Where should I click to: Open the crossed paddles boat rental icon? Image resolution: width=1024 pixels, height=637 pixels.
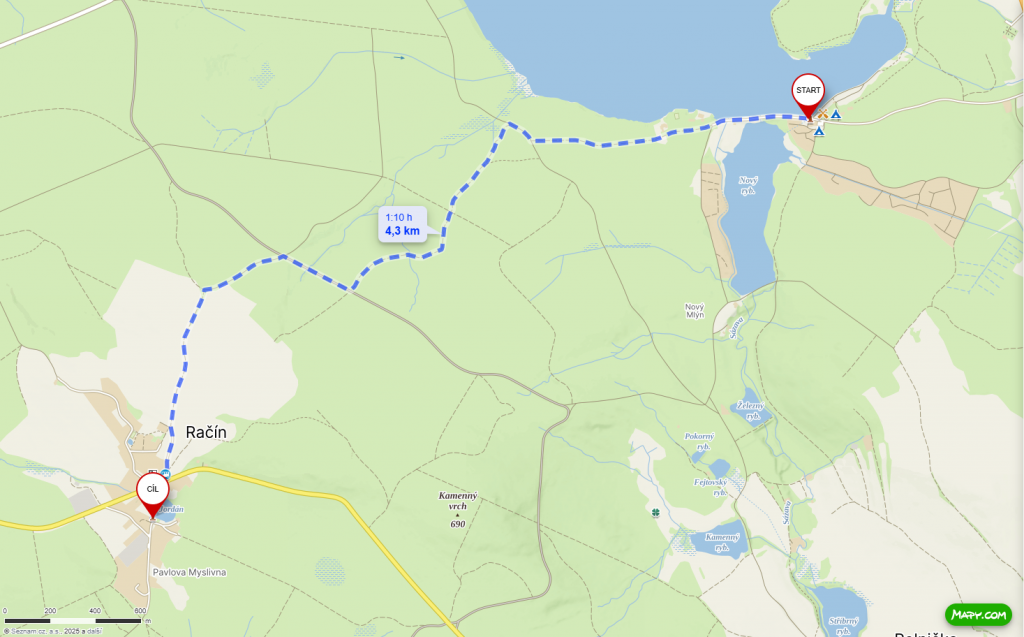823,114
